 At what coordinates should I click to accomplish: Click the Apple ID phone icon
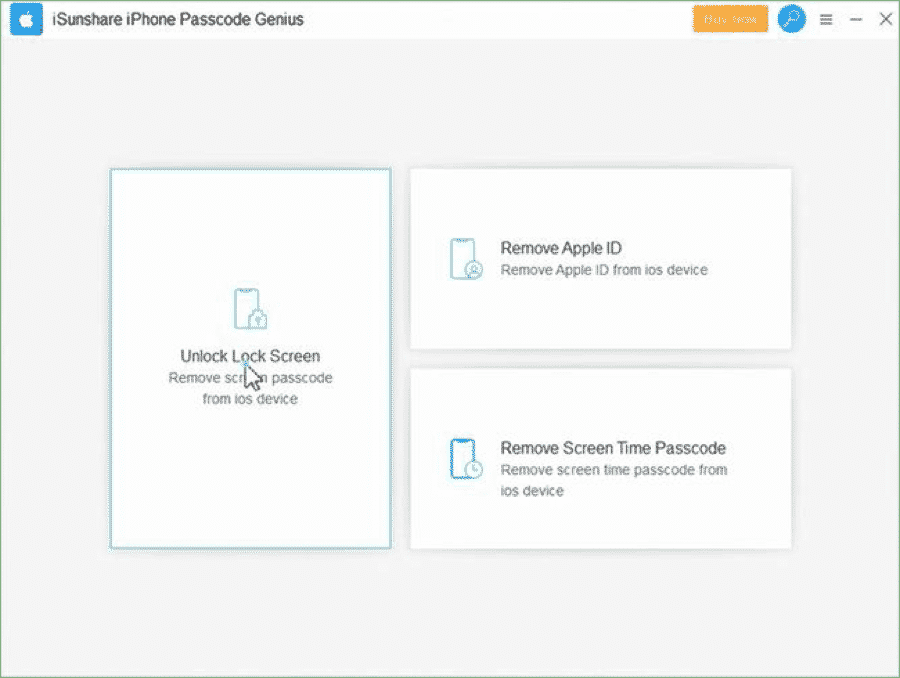[463, 258]
